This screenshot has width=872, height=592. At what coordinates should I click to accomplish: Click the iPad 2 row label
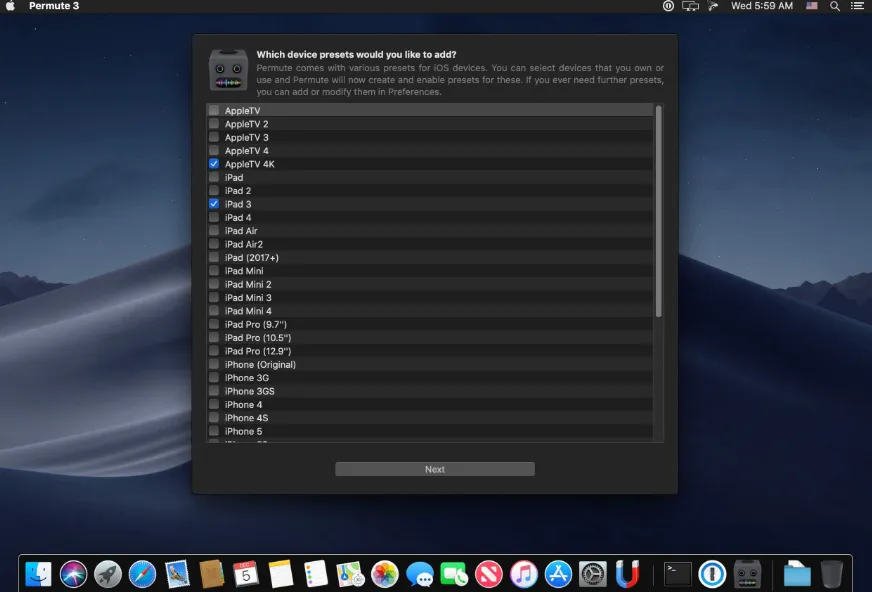click(x=238, y=191)
